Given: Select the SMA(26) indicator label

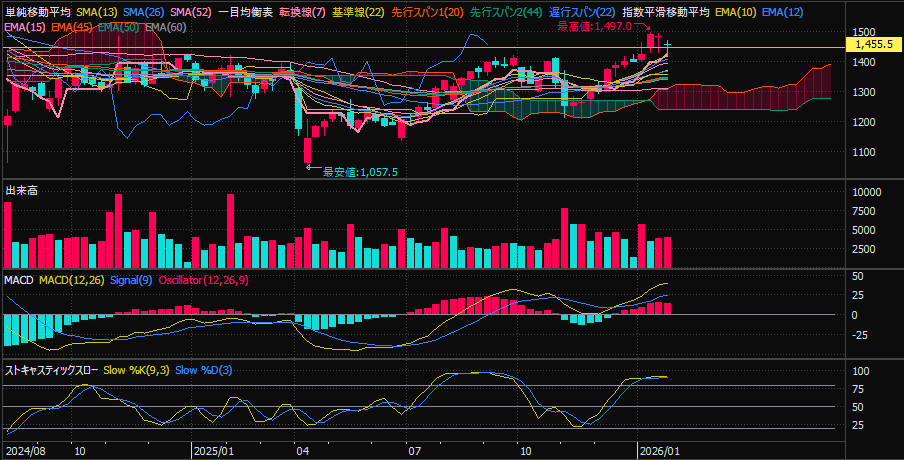Looking at the screenshot, I should tap(144, 11).
